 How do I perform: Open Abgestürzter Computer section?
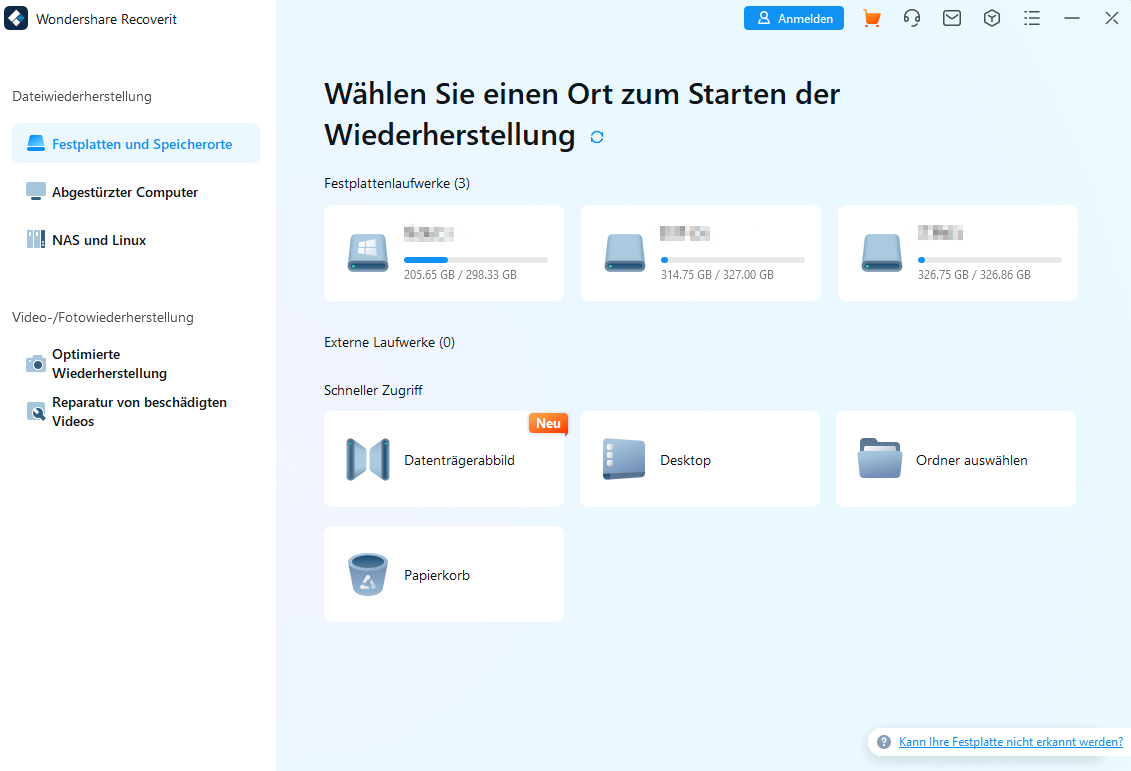pyautogui.click(x=125, y=192)
